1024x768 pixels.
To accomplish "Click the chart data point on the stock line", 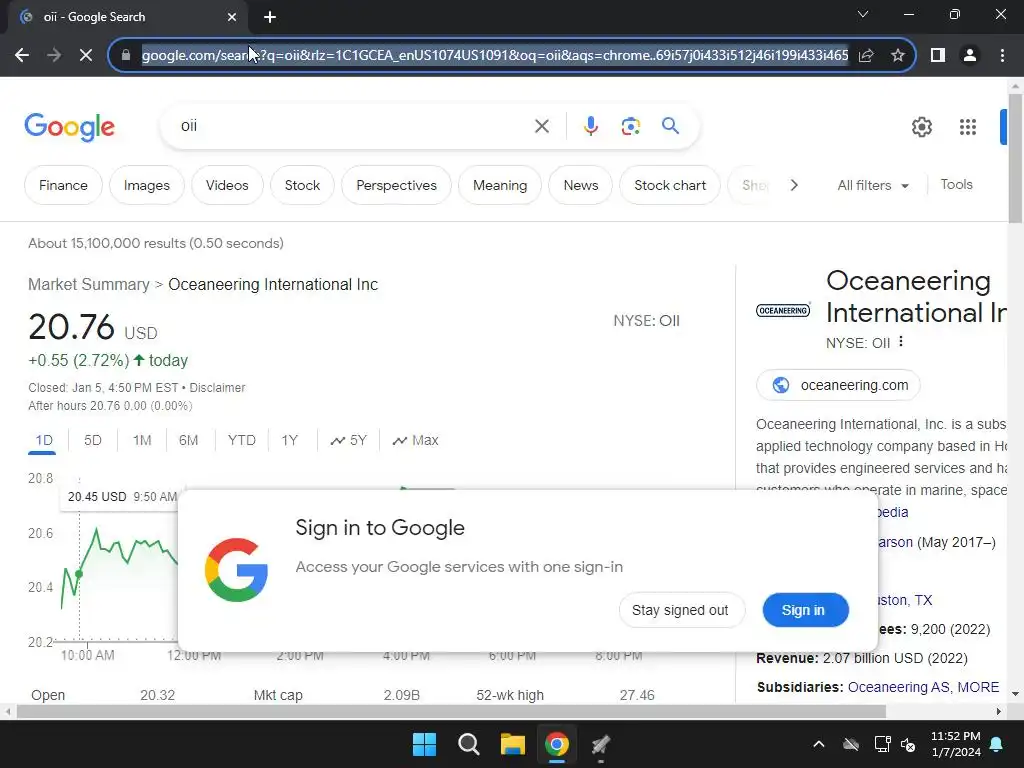I will [79, 574].
